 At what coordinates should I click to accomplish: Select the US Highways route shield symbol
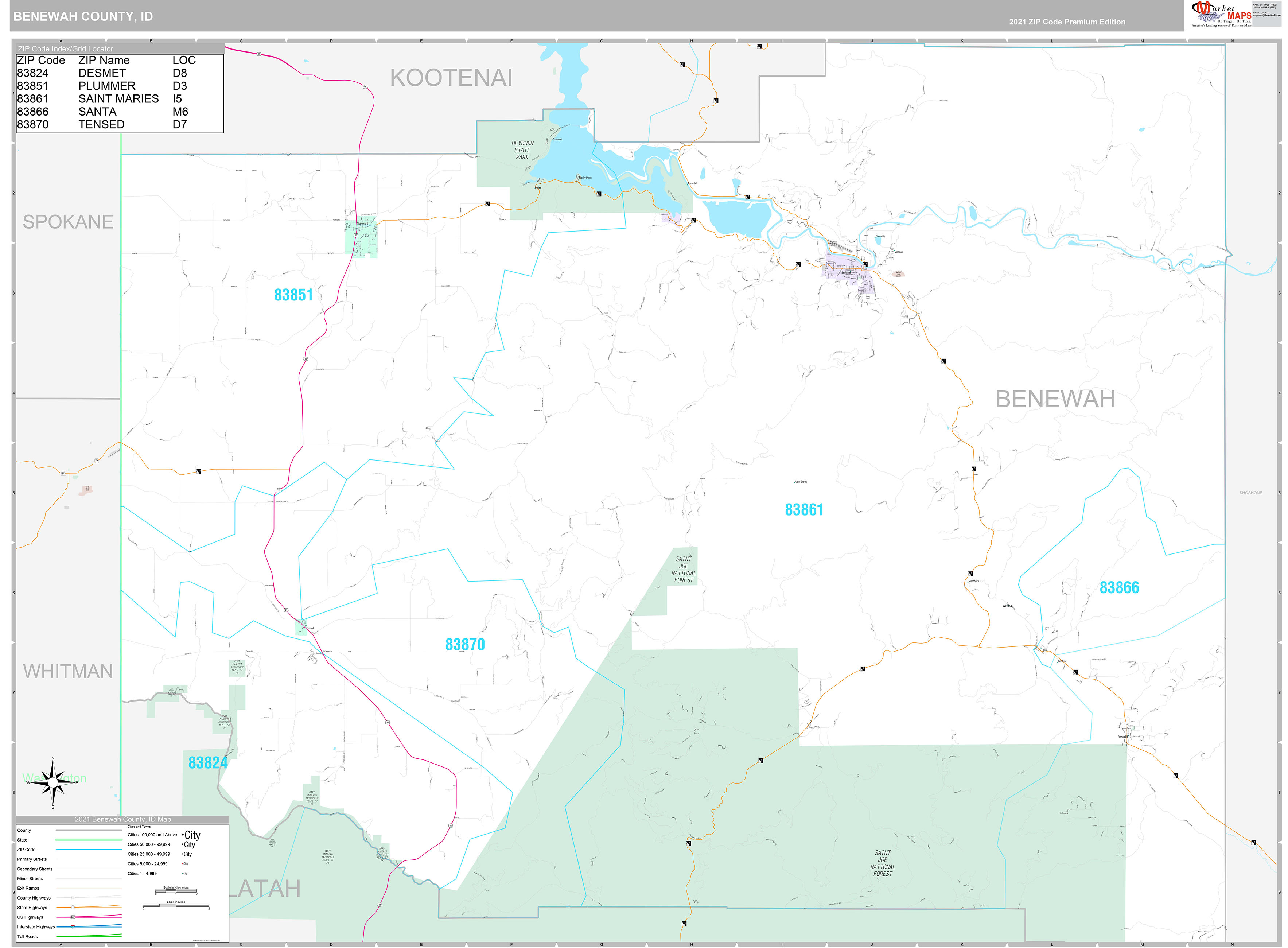tap(72, 917)
